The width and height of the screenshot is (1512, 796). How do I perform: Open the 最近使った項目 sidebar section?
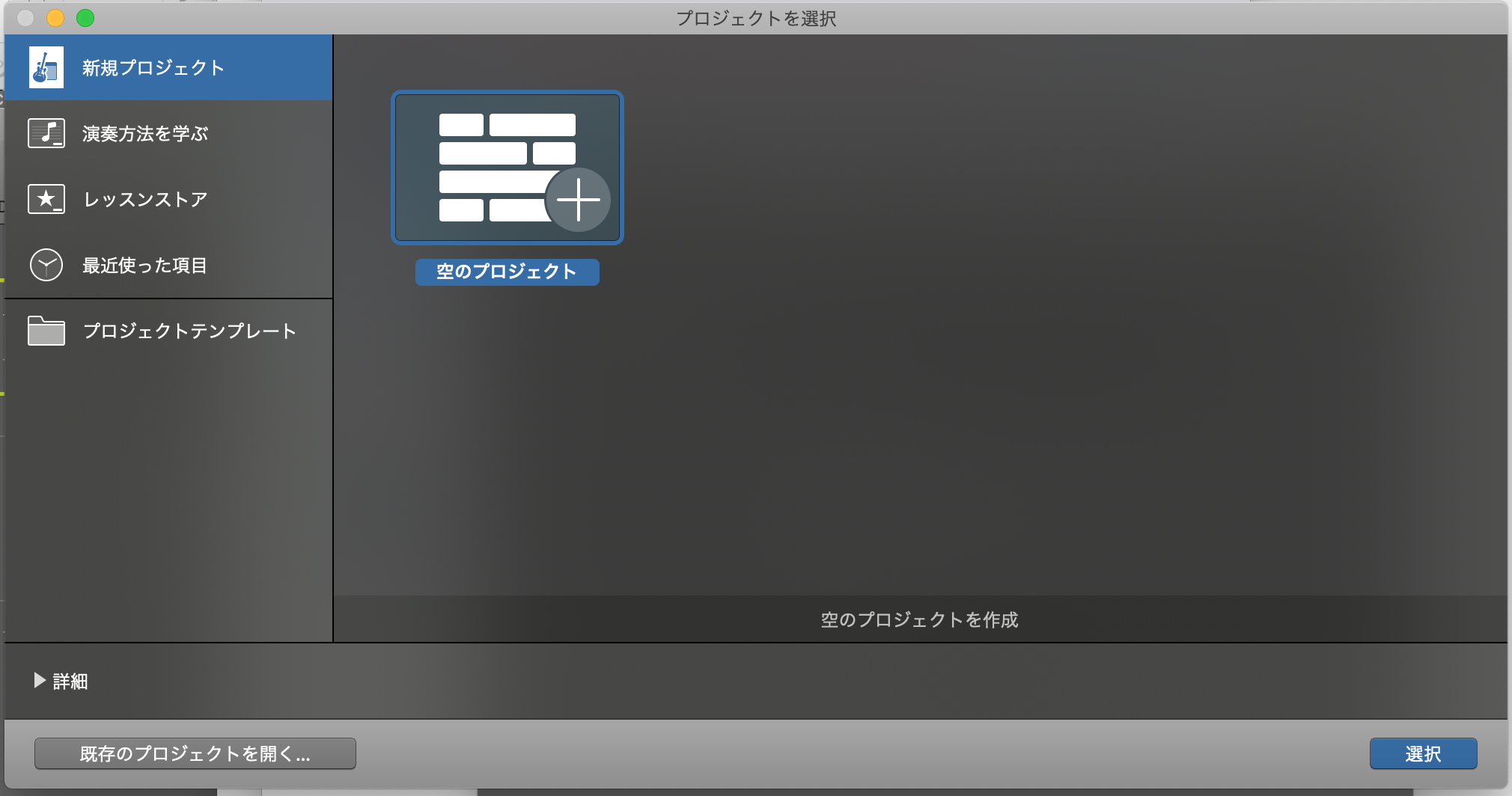(x=144, y=264)
